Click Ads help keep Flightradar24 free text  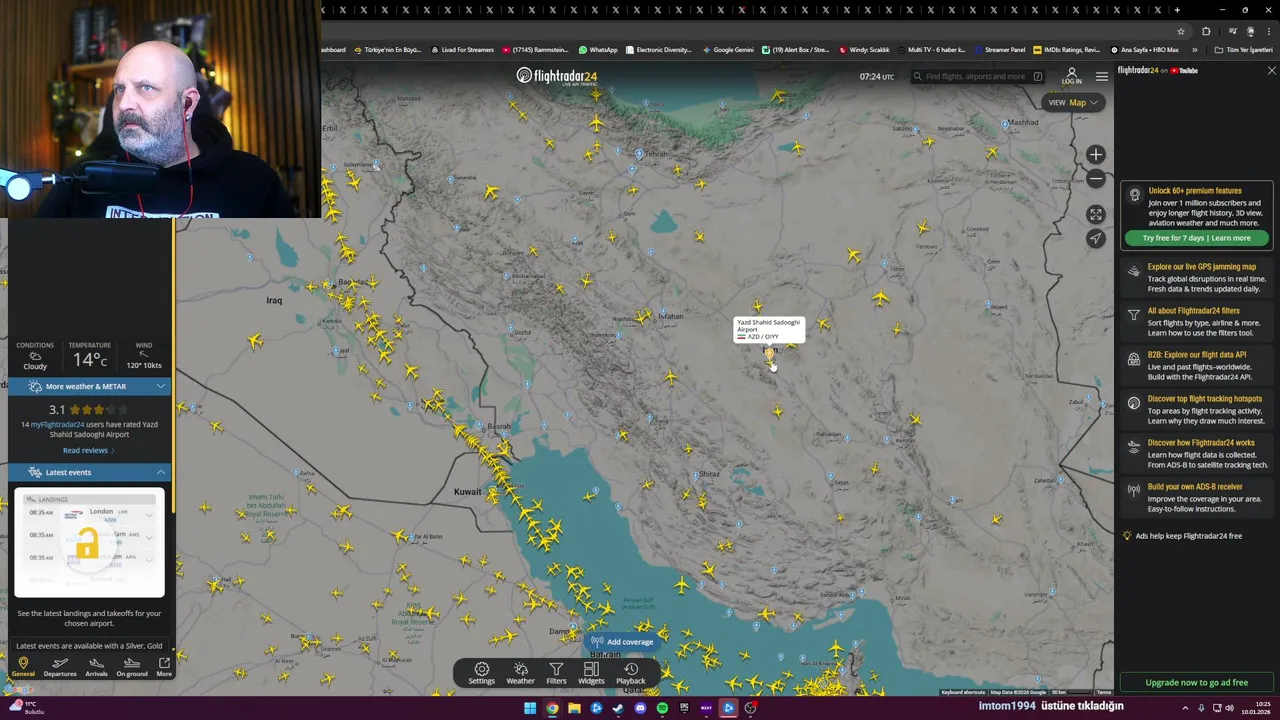(x=1188, y=536)
